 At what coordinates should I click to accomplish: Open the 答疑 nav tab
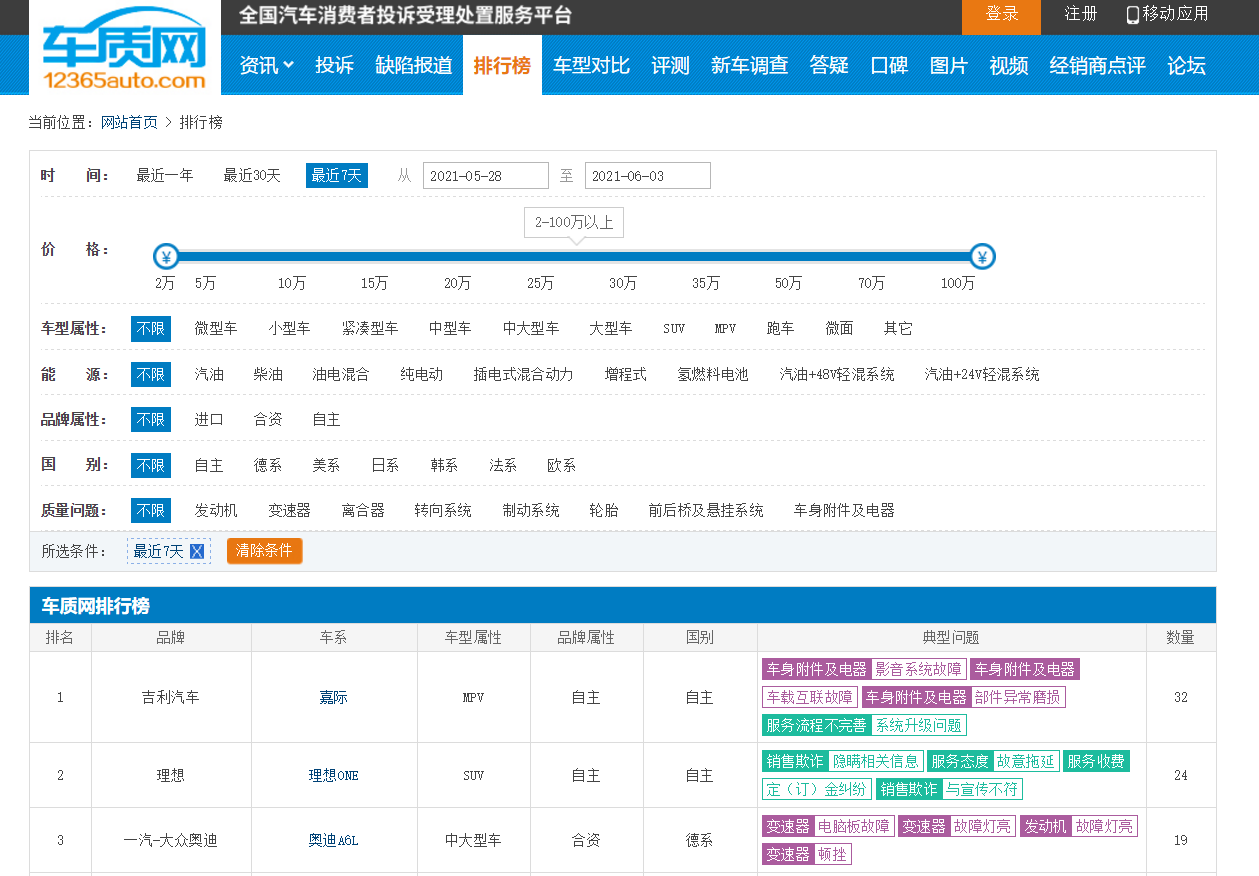[829, 65]
